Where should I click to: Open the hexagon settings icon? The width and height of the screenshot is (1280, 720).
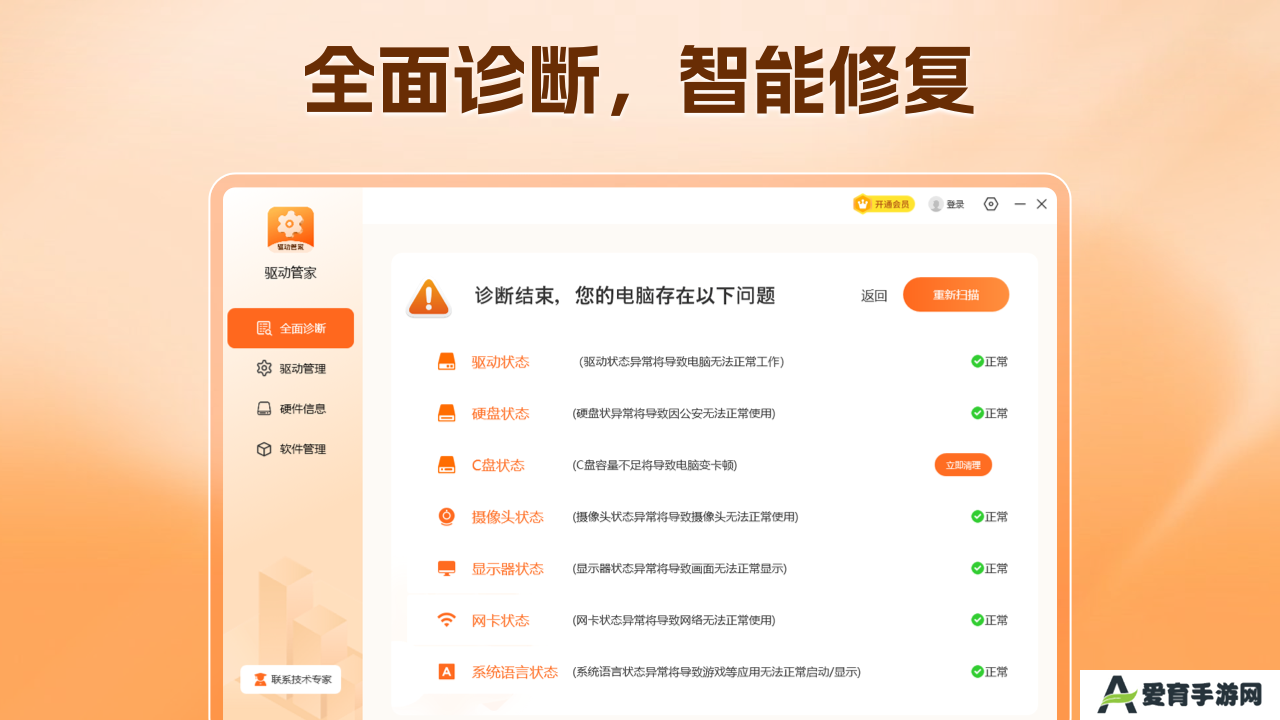(x=991, y=204)
